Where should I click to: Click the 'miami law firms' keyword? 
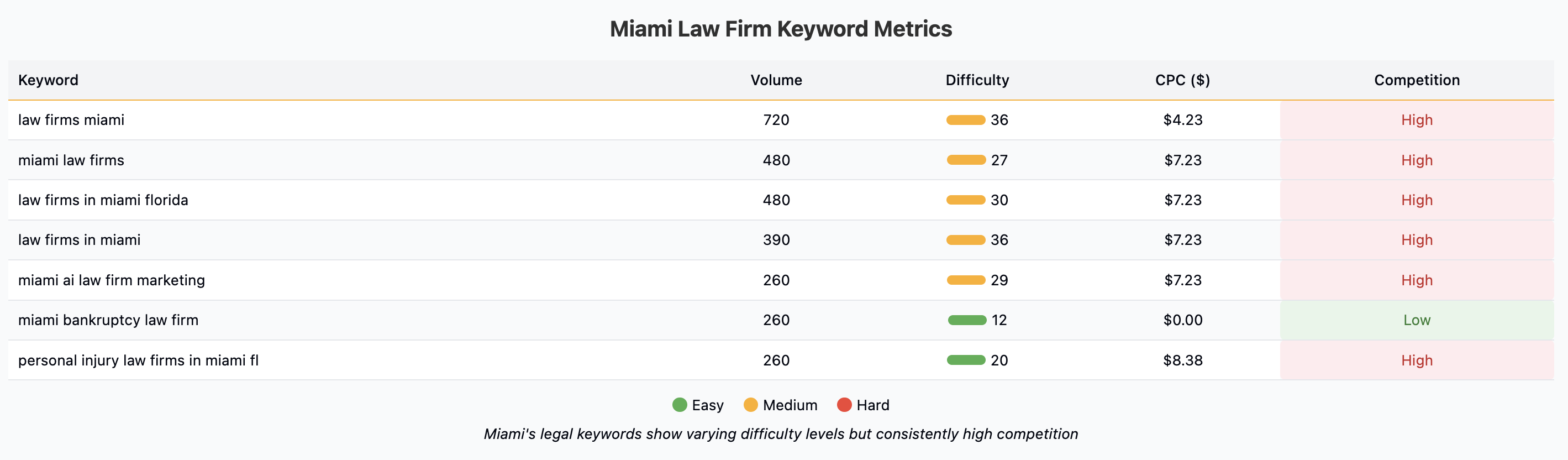pos(71,160)
